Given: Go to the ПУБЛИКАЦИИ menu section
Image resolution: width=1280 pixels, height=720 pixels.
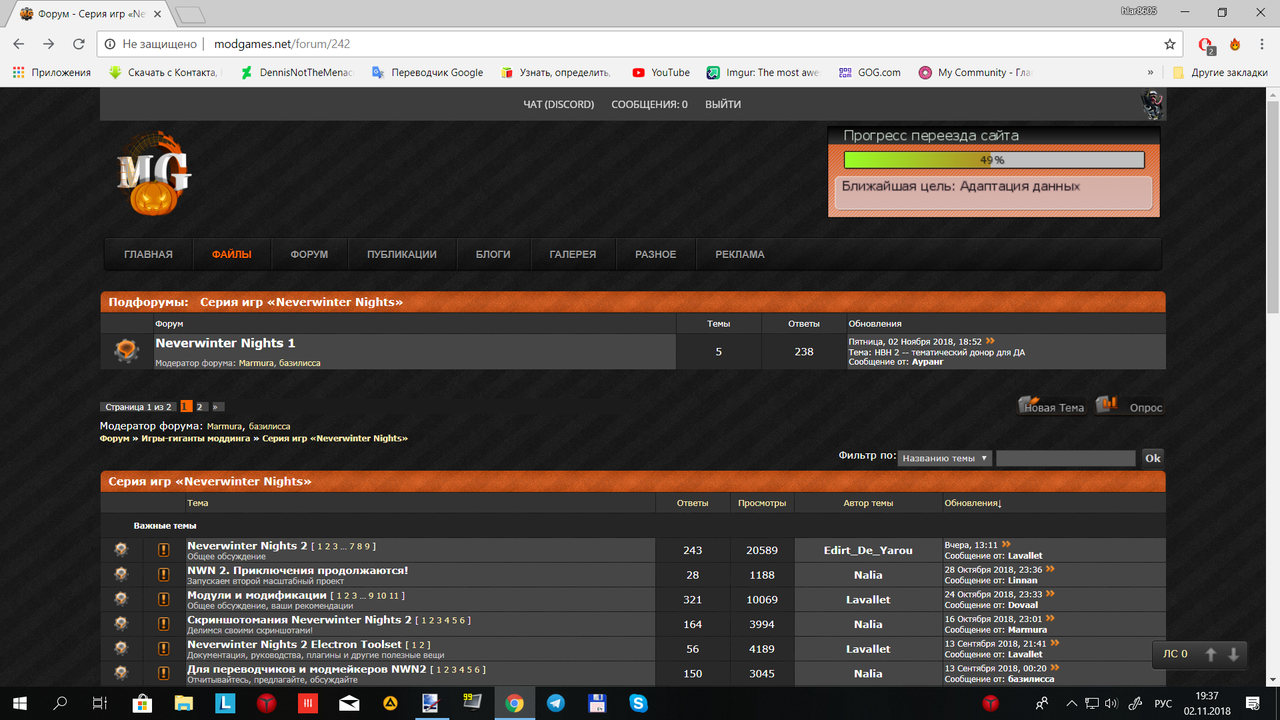Looking at the screenshot, I should pyautogui.click(x=402, y=254).
